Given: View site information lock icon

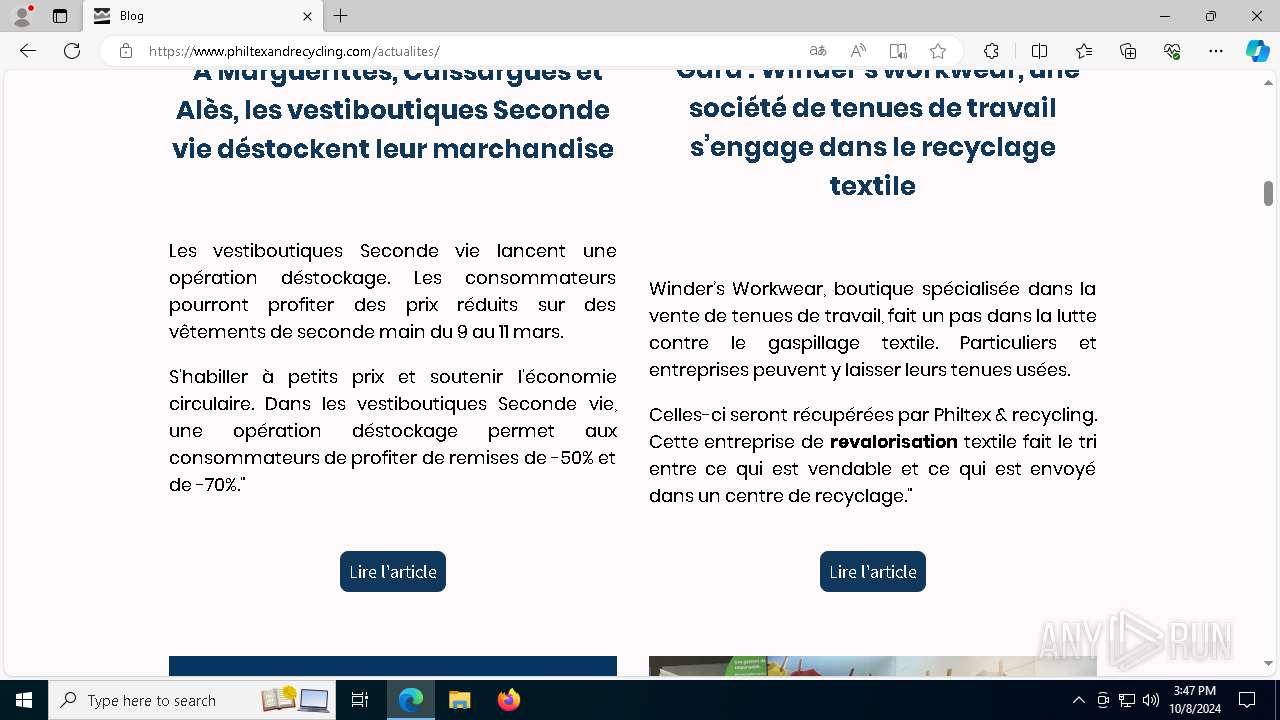Looking at the screenshot, I should (x=126, y=51).
